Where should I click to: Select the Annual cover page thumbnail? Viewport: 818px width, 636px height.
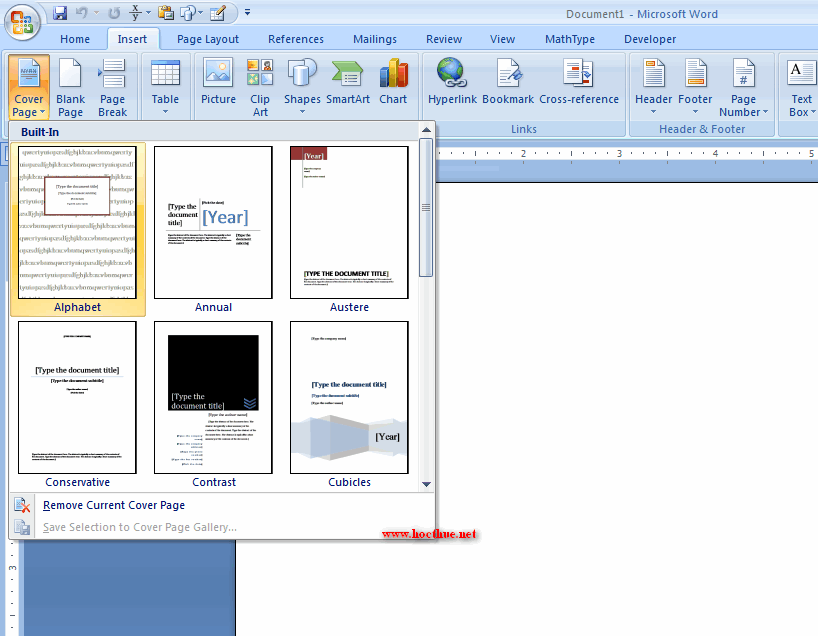(x=213, y=223)
